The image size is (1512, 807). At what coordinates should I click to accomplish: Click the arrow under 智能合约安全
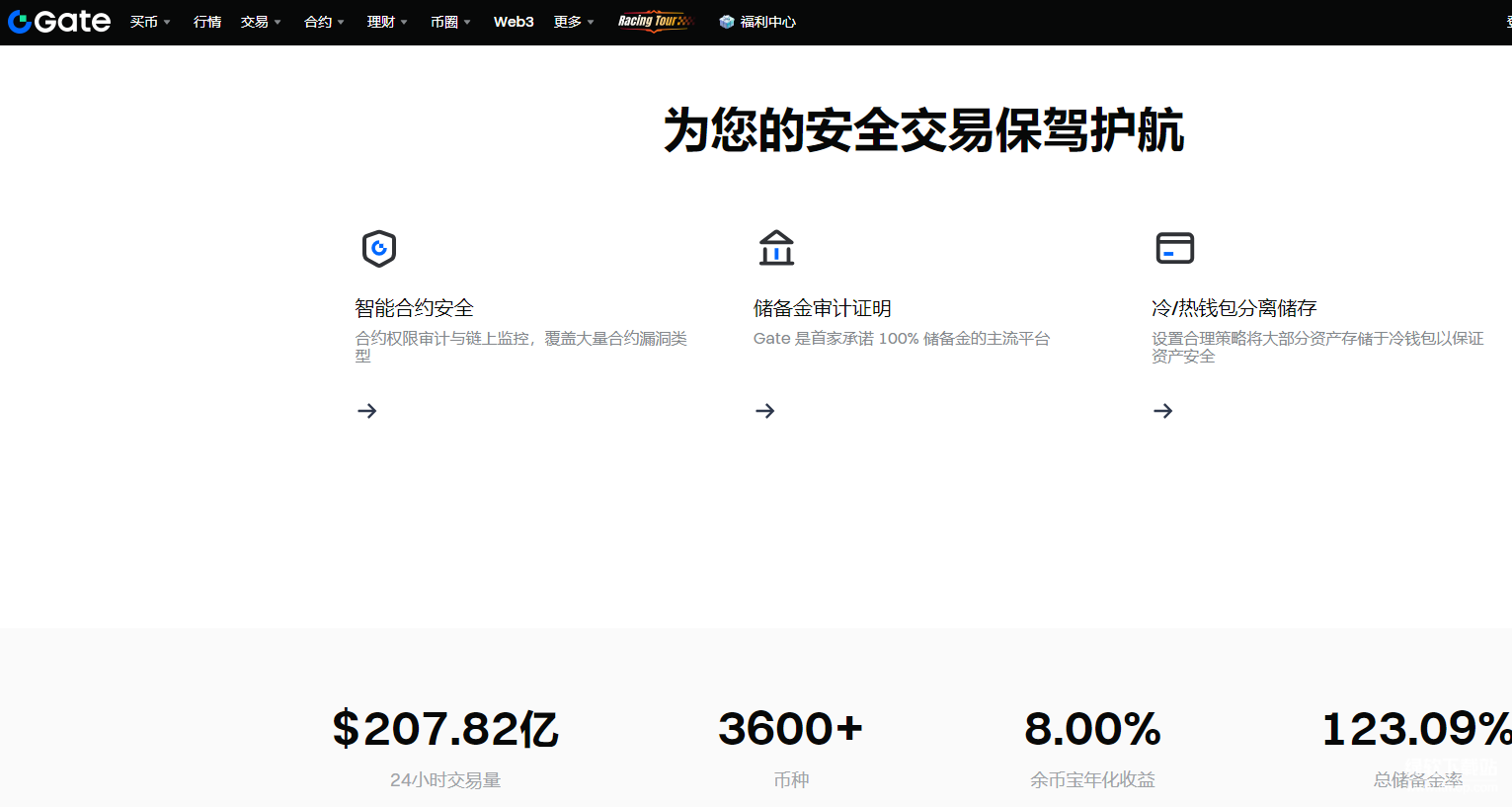coord(367,411)
